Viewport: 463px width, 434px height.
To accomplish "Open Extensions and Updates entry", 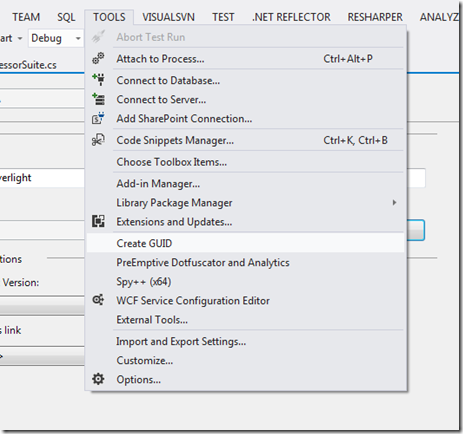I will [246, 221].
